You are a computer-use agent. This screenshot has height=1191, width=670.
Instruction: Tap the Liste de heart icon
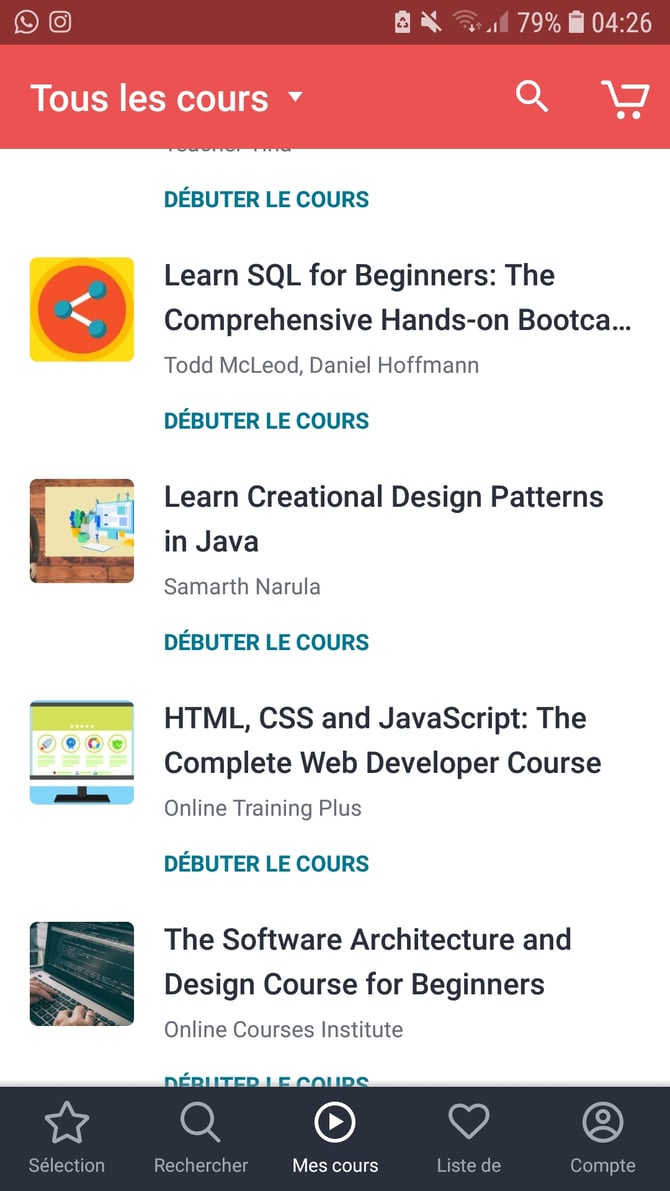(469, 1122)
